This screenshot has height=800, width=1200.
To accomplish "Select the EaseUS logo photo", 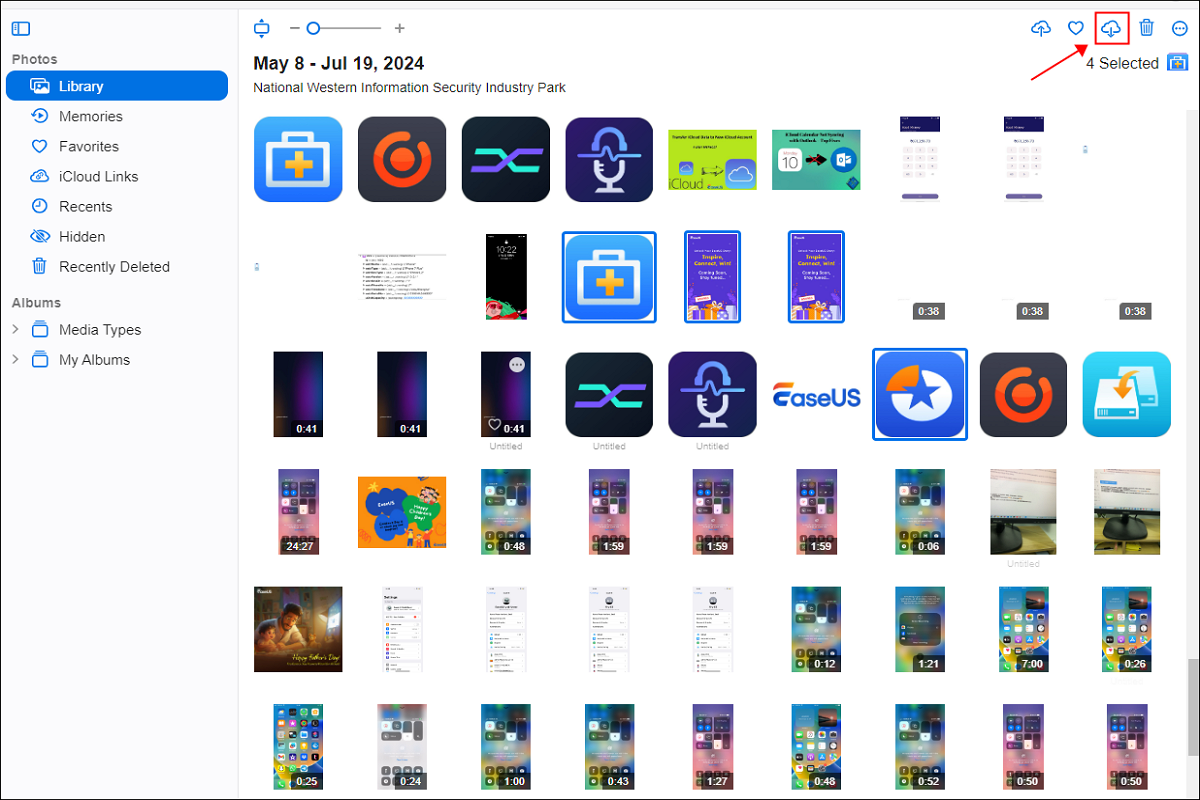I will click(816, 396).
